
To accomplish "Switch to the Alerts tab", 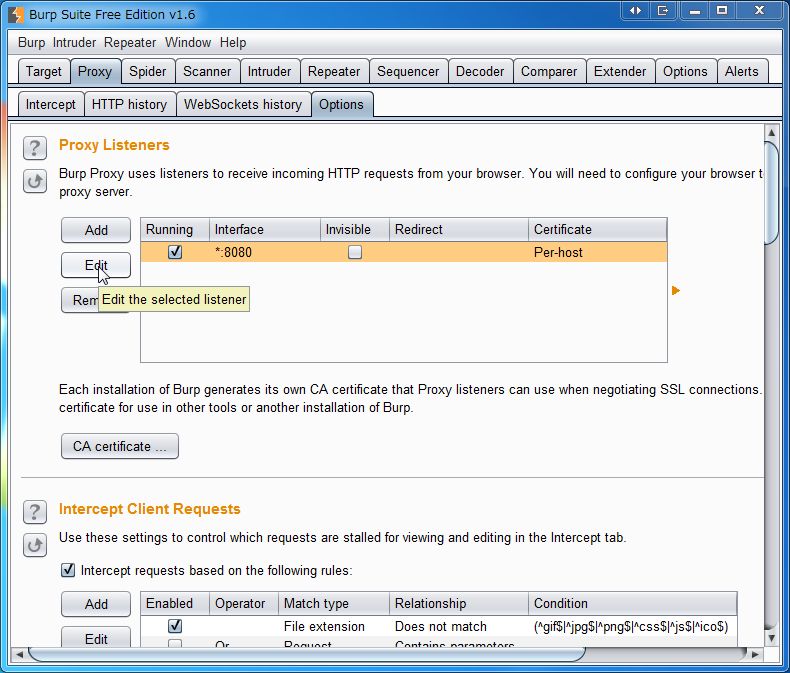I will point(742,72).
